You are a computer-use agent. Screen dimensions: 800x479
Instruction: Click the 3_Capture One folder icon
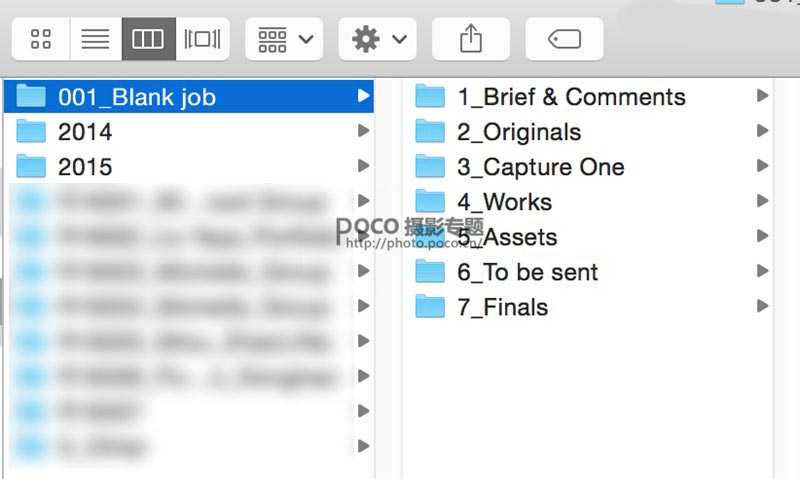(x=430, y=167)
